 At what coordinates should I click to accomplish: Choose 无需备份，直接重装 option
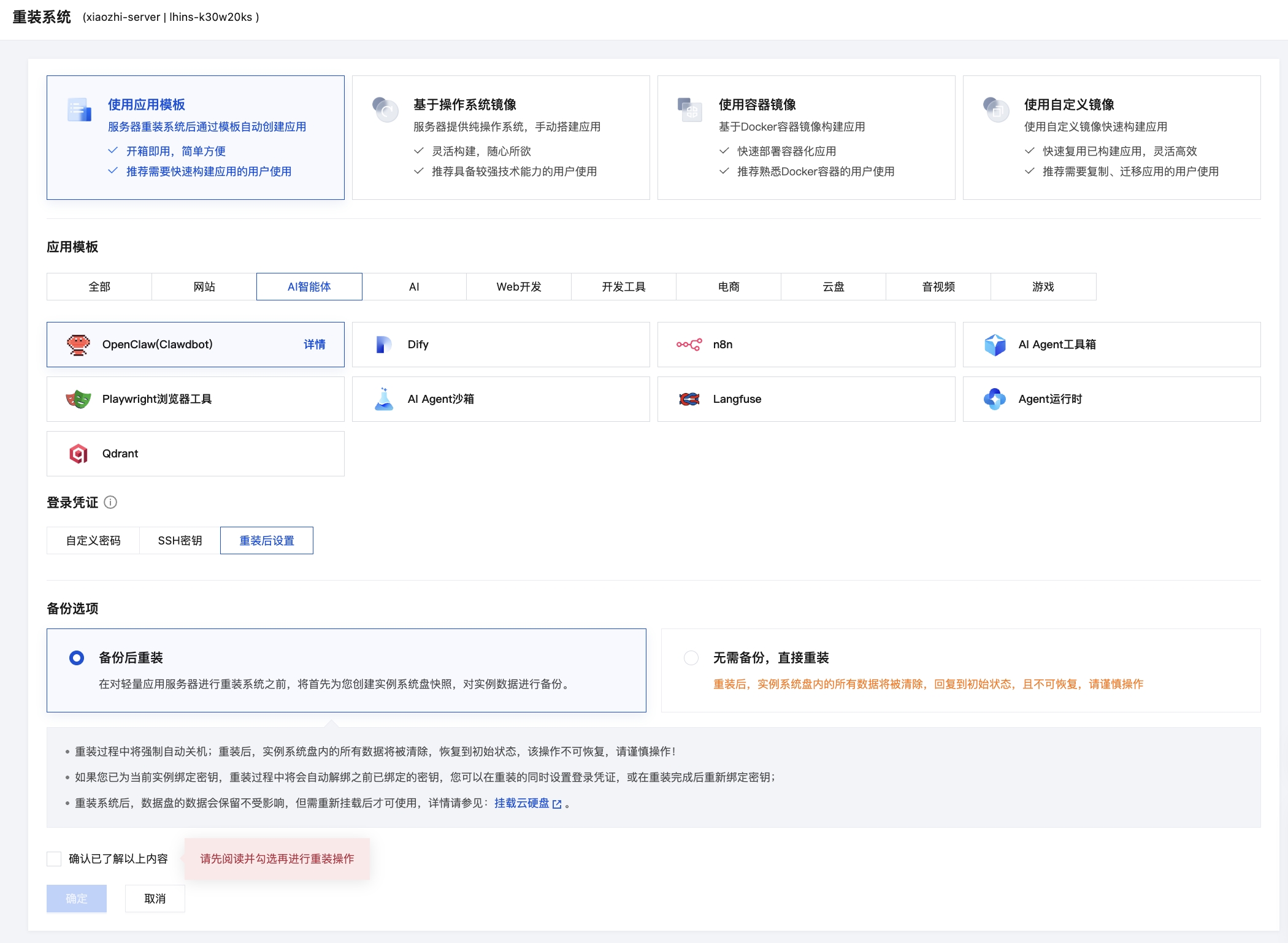pyautogui.click(x=691, y=657)
